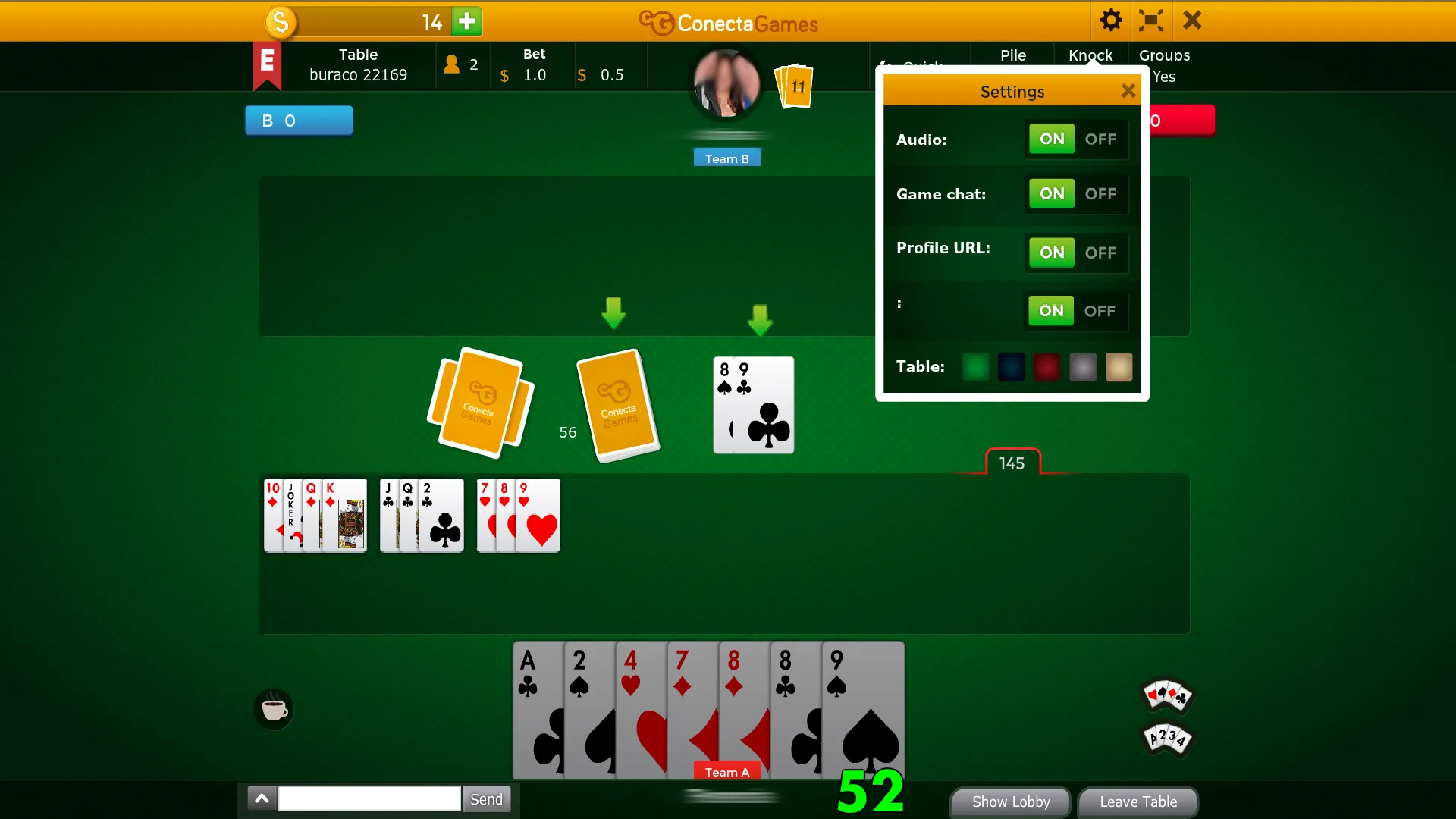
Task: Select blue table color option
Action: coord(1012,367)
